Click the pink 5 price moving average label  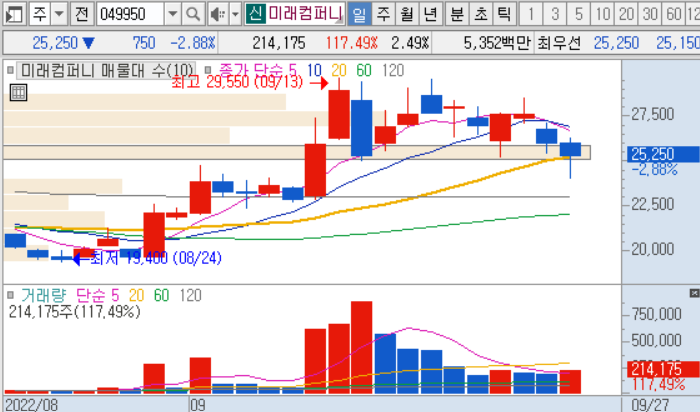292,70
